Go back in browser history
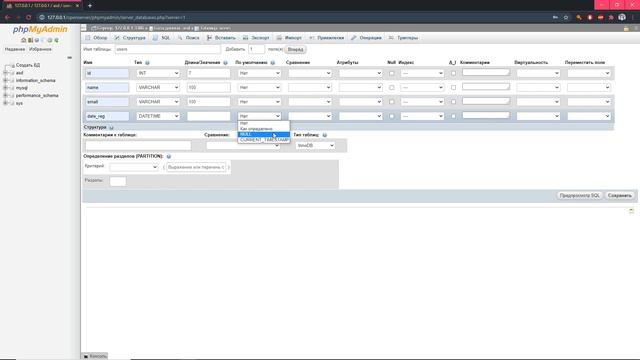The width and height of the screenshot is (640, 360). point(7,17)
